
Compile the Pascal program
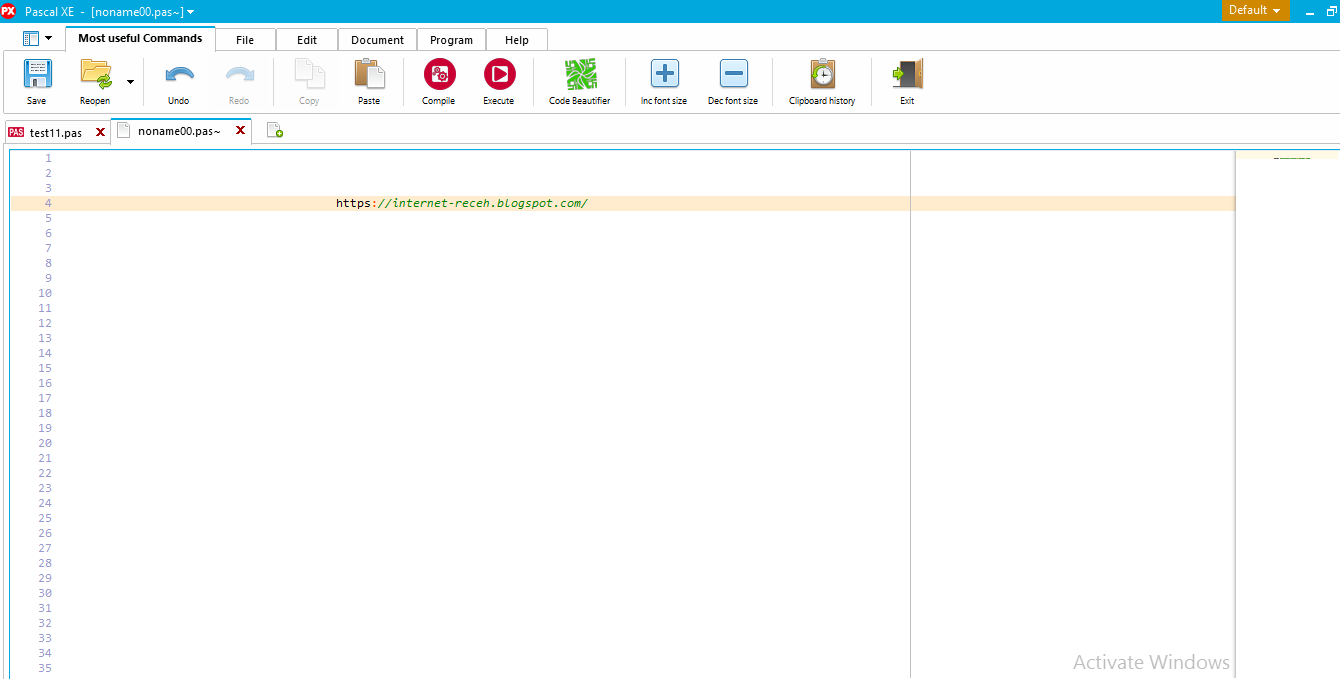(x=438, y=80)
